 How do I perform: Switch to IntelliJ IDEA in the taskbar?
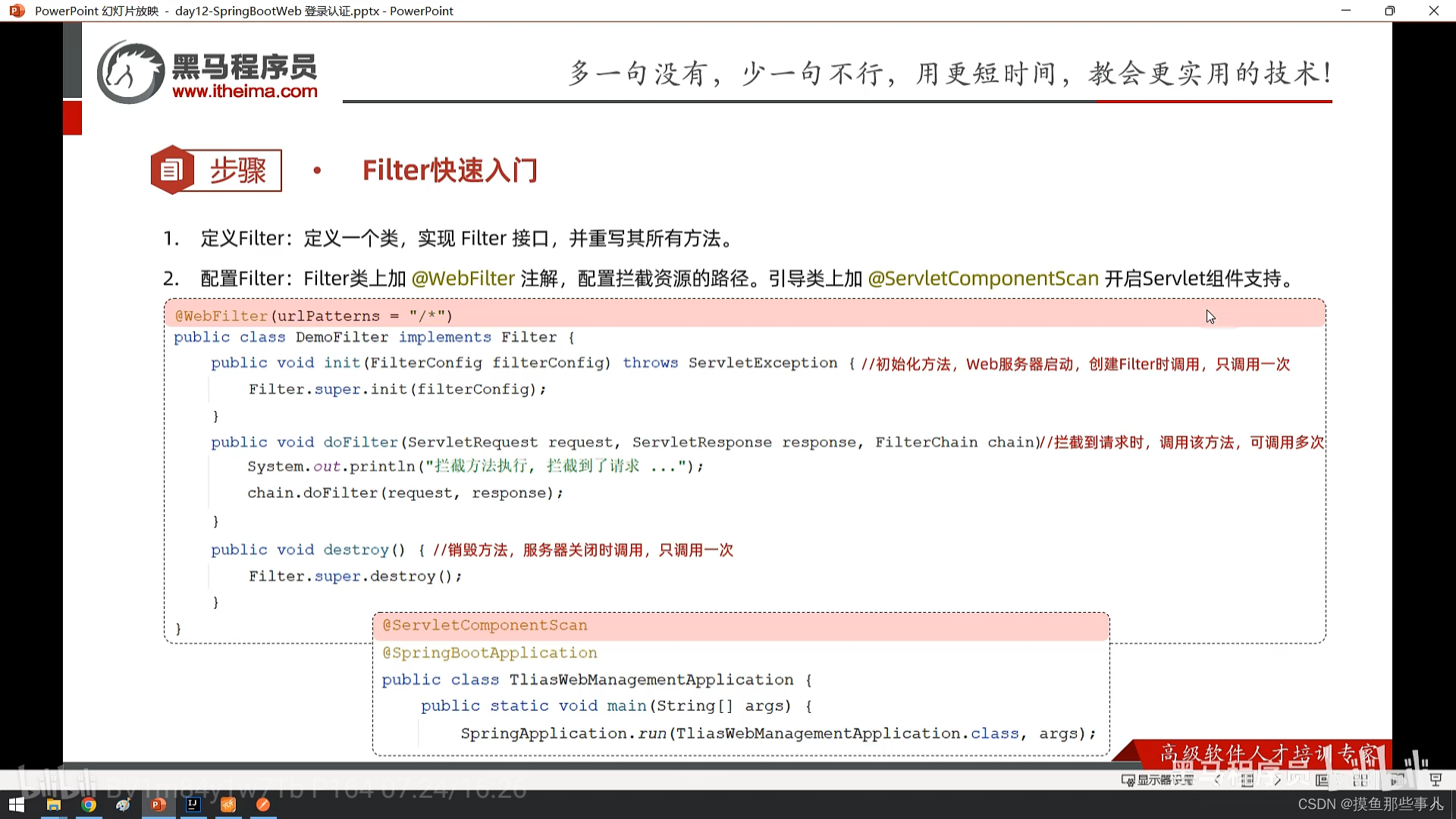click(x=193, y=805)
